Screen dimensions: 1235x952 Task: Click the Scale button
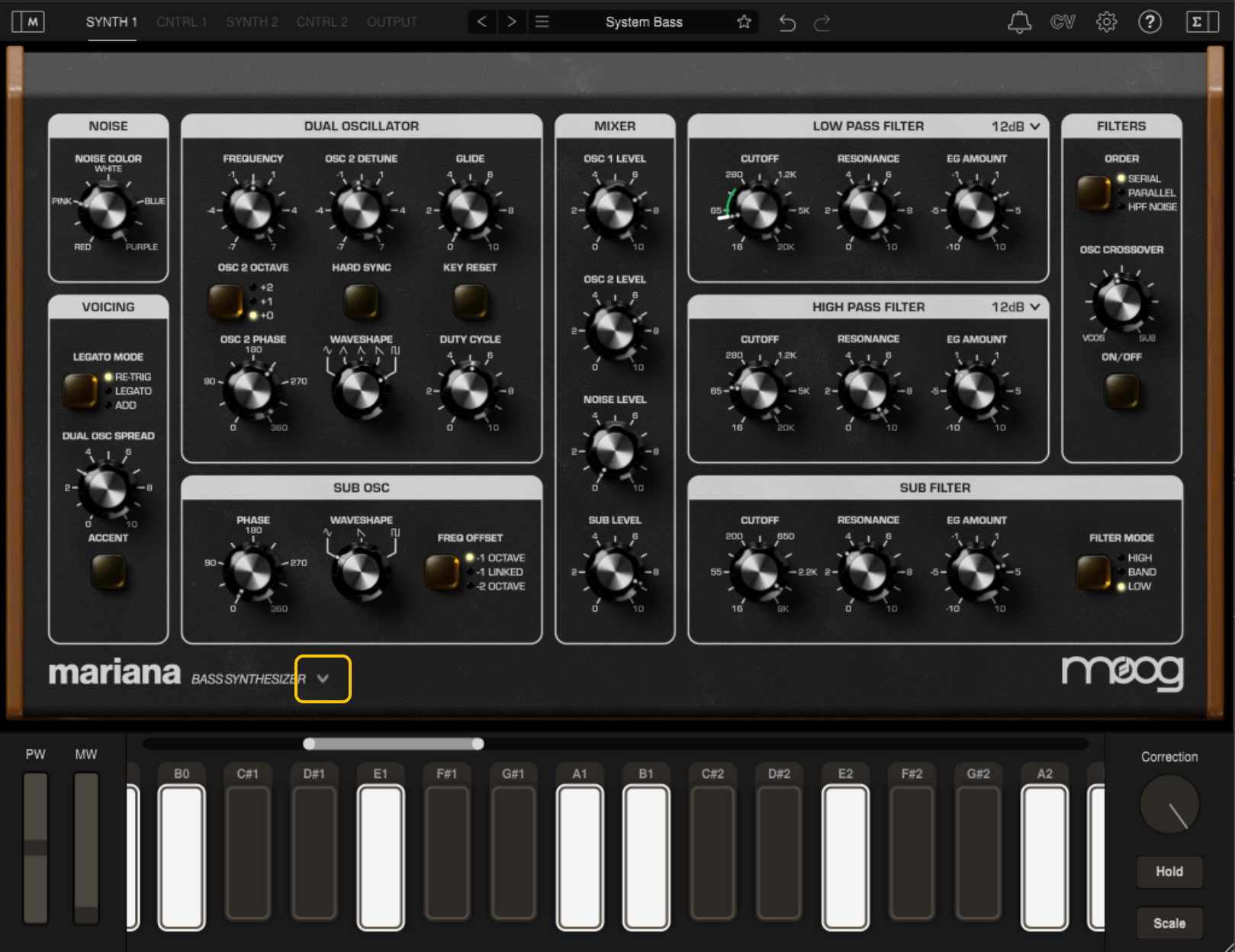coord(1169,923)
